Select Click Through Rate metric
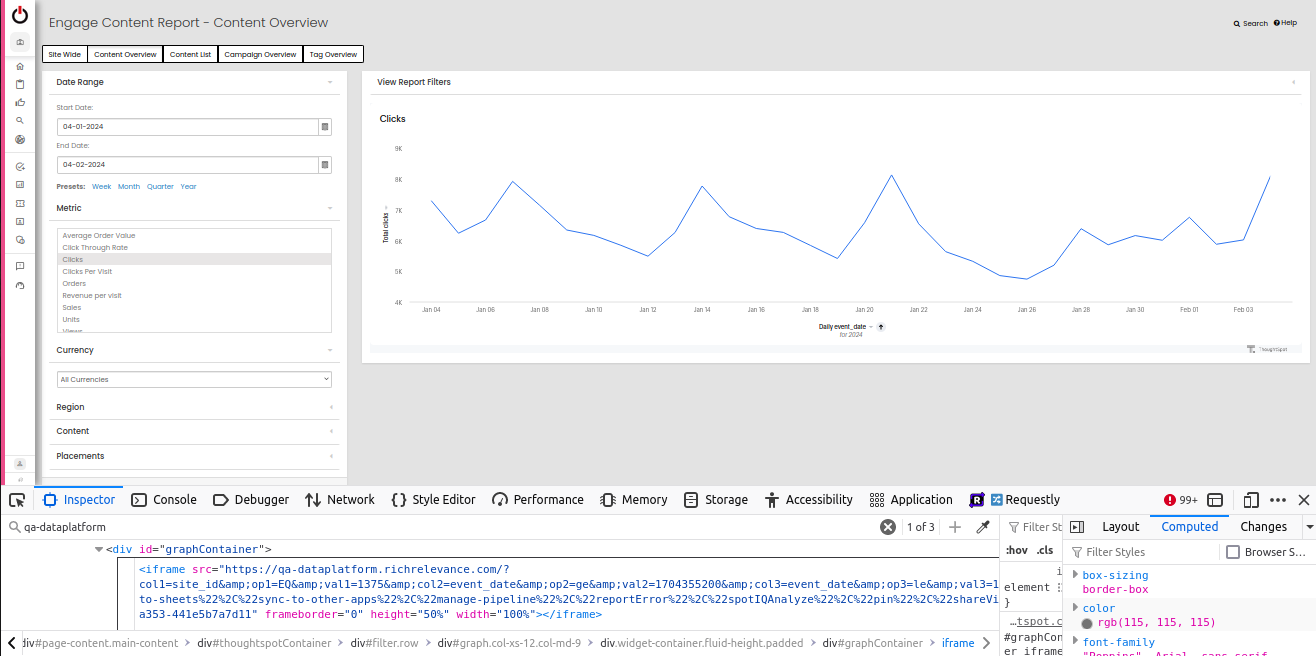This screenshot has height=656, width=1316. click(x=194, y=247)
